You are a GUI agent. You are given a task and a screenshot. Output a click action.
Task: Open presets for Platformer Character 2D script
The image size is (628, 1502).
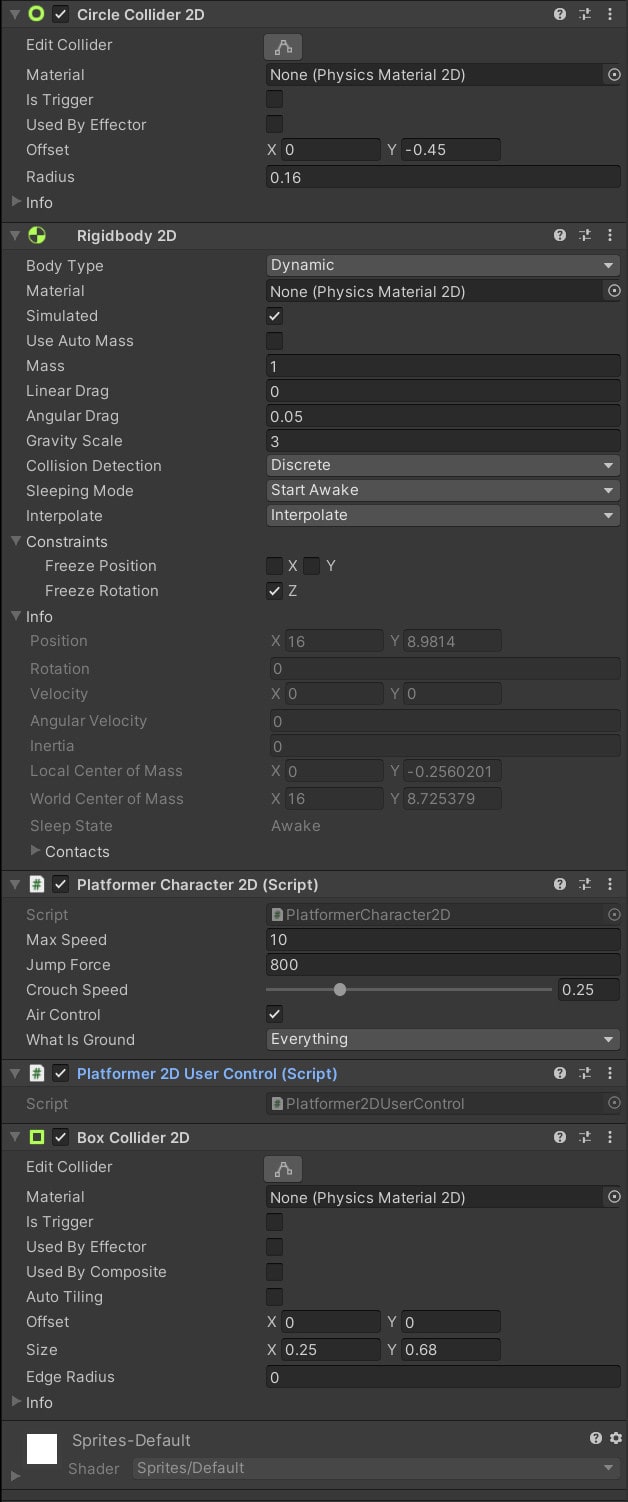coord(585,884)
